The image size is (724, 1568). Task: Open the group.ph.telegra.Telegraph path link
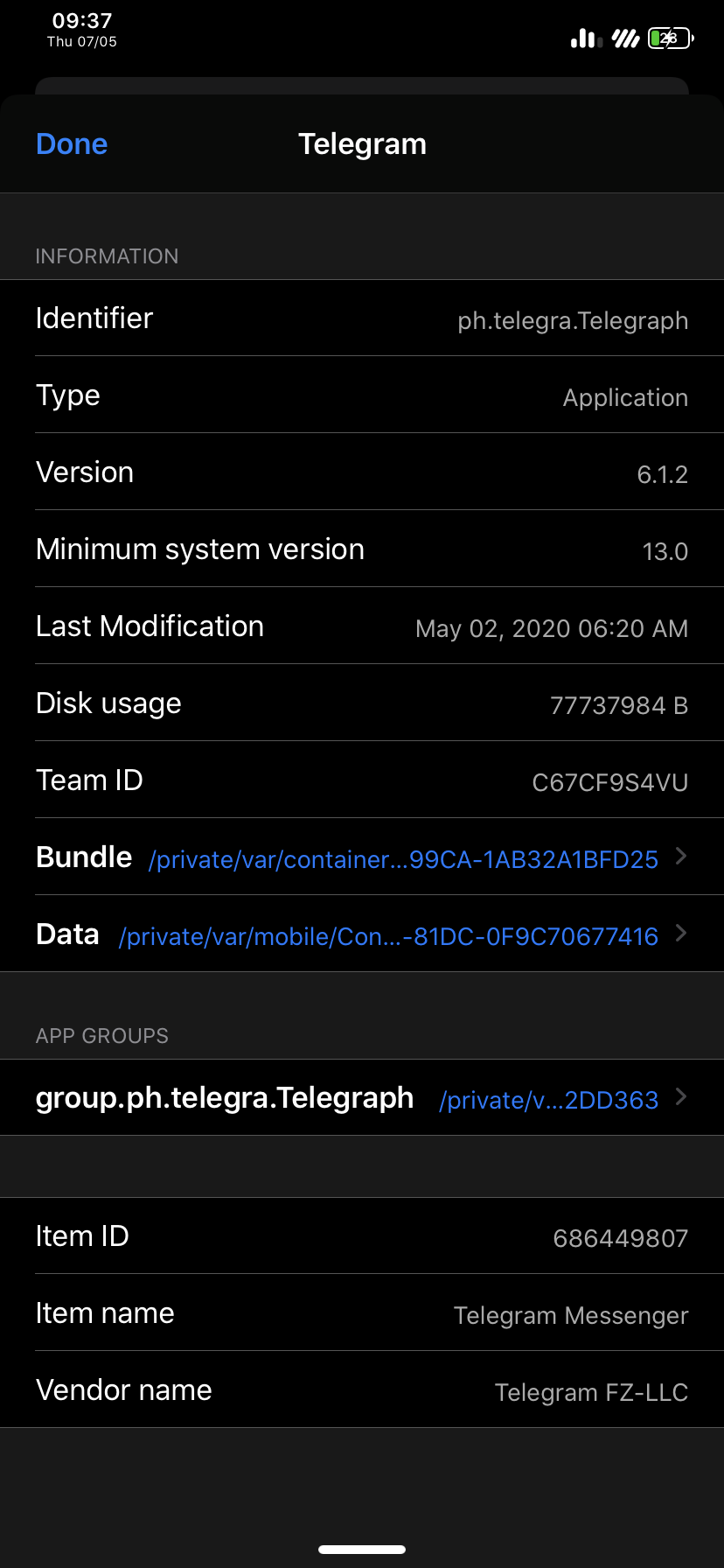pyautogui.click(x=548, y=1100)
